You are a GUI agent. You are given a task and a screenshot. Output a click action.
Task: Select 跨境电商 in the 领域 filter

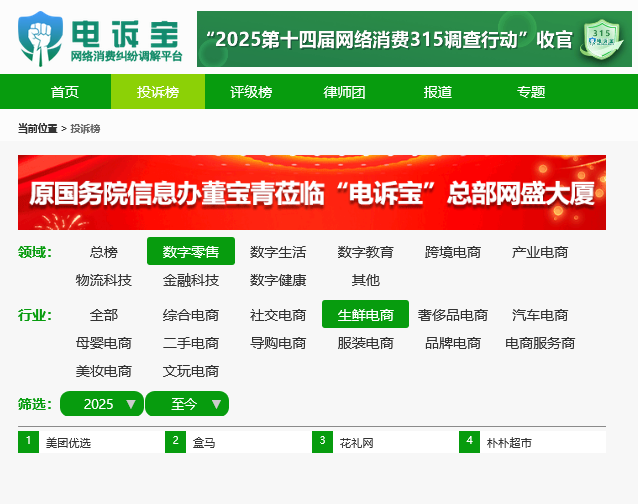pyautogui.click(x=452, y=252)
